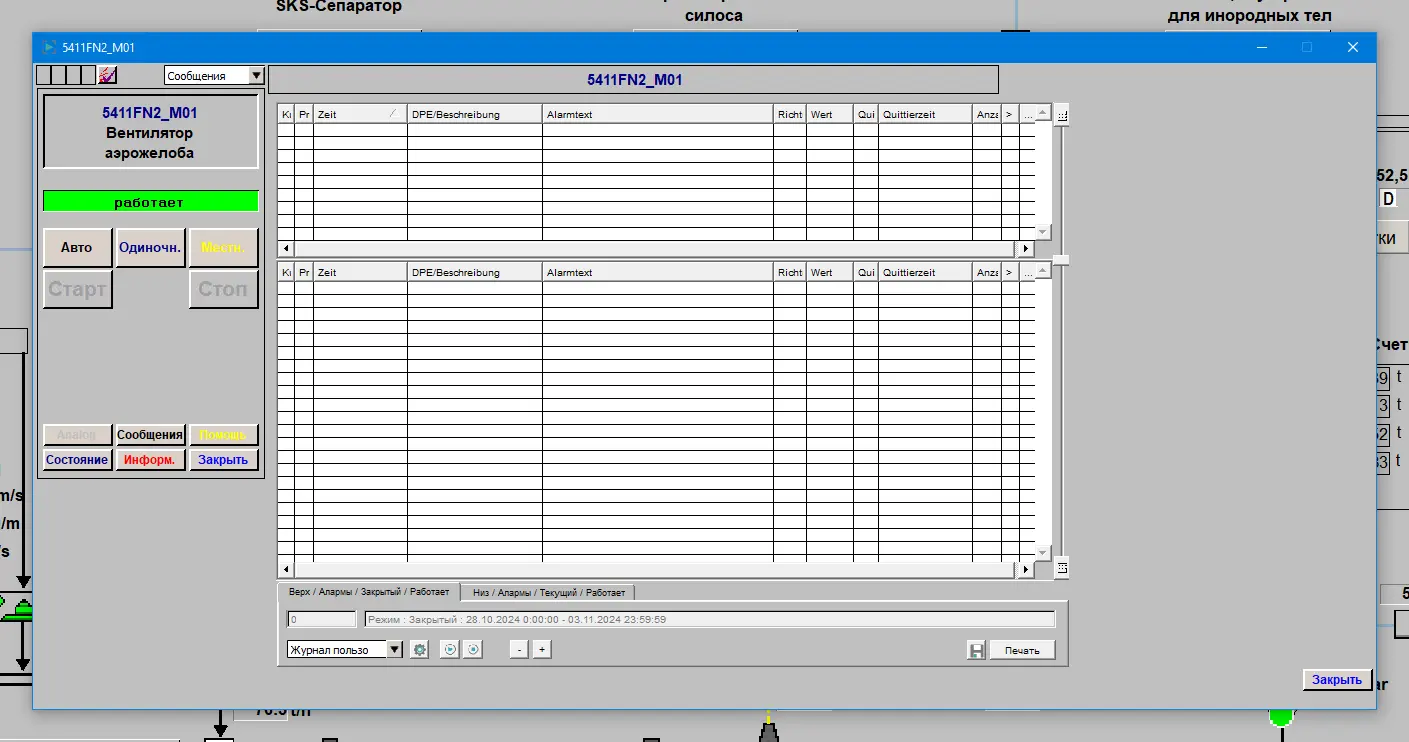Click the greyed 0 count input field
Image resolution: width=1409 pixels, height=742 pixels.
pos(321,620)
